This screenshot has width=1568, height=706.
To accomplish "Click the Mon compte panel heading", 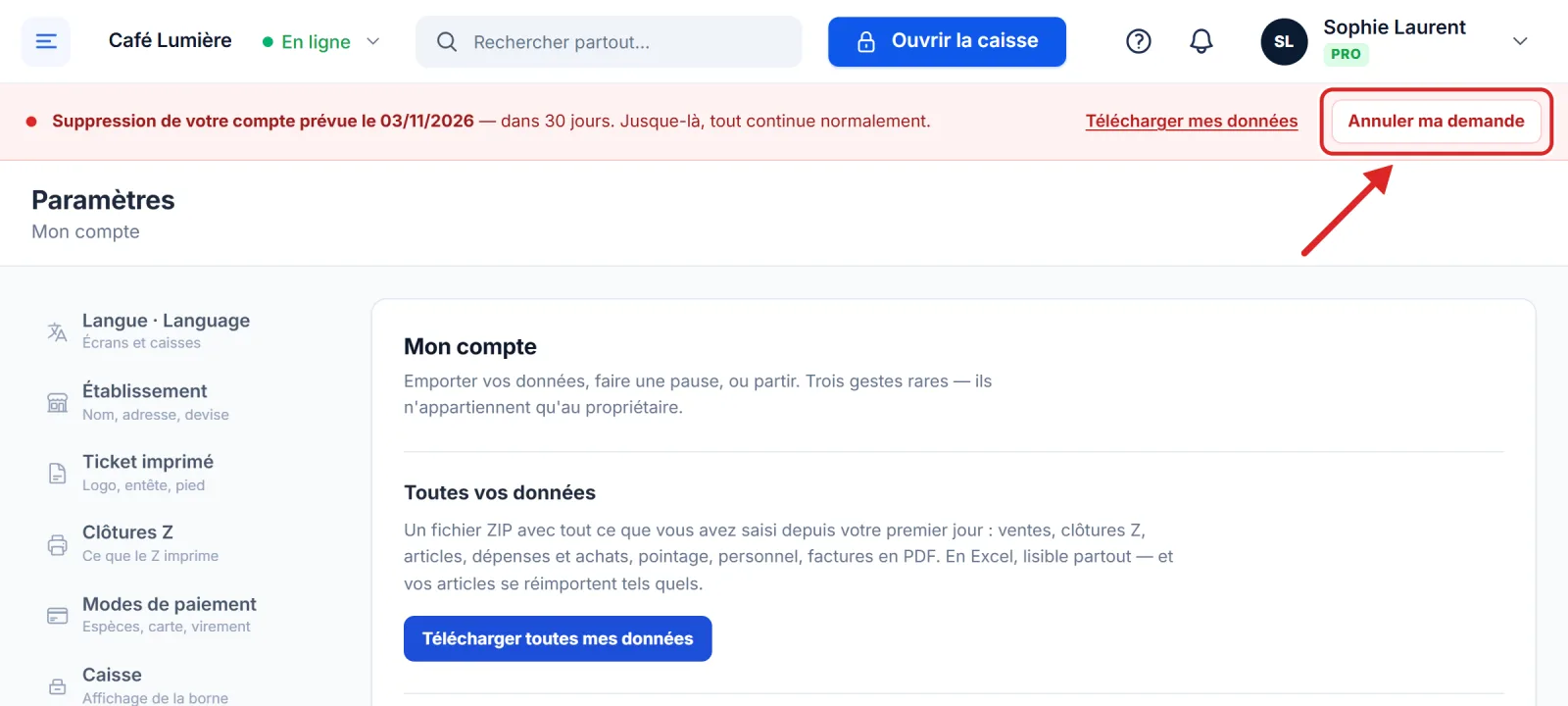I will [470, 346].
